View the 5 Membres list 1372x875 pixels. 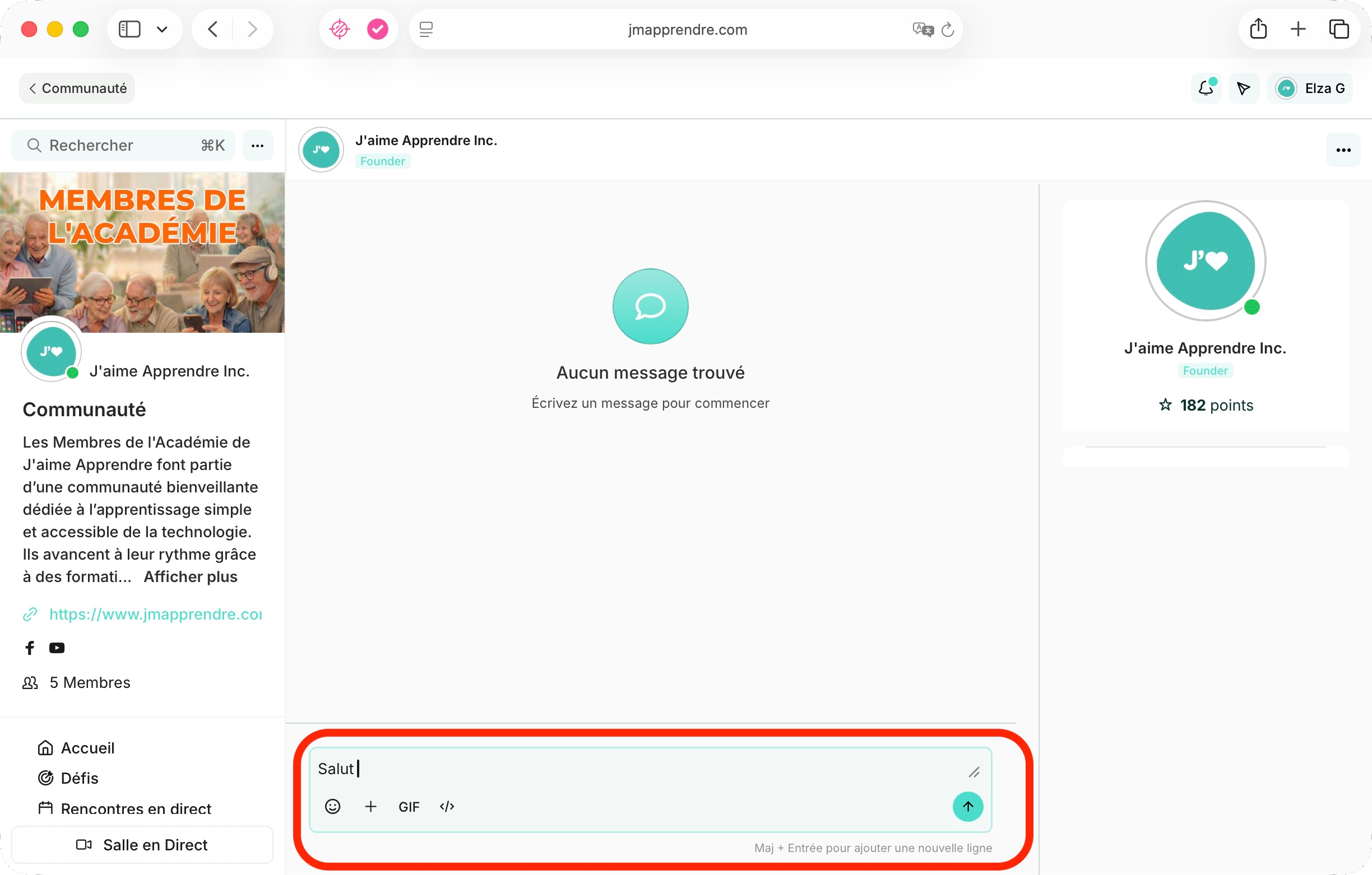click(x=77, y=682)
